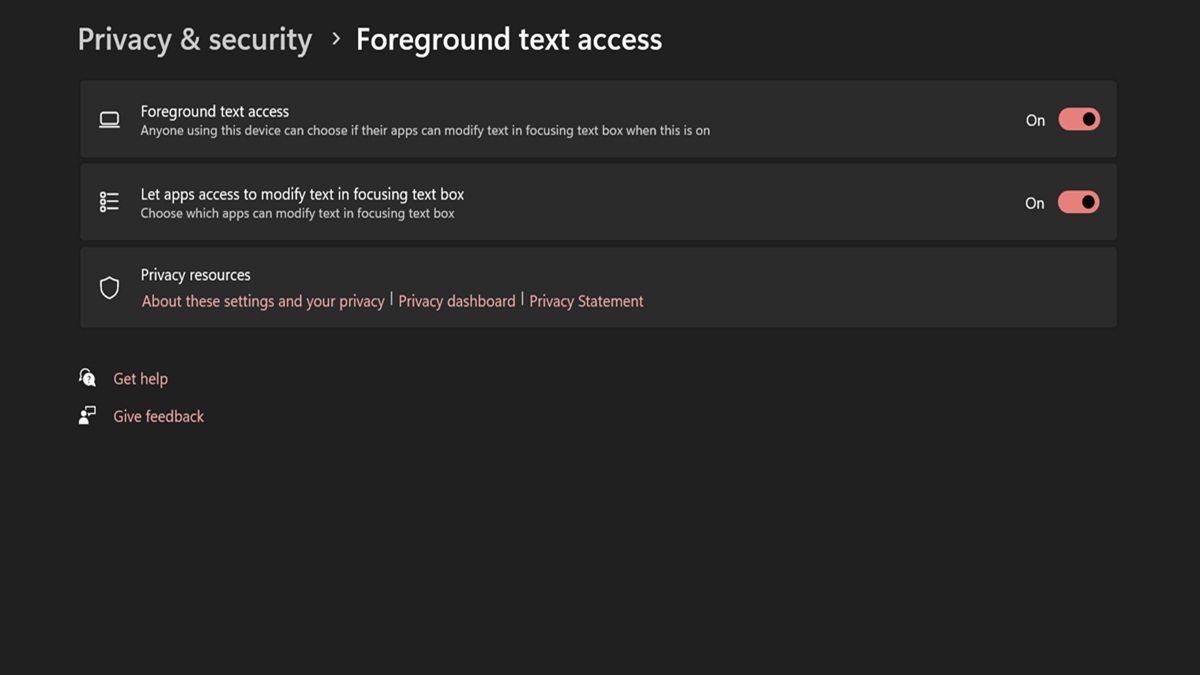1200x675 pixels.
Task: Click the Get help headset icon
Action: point(88,378)
